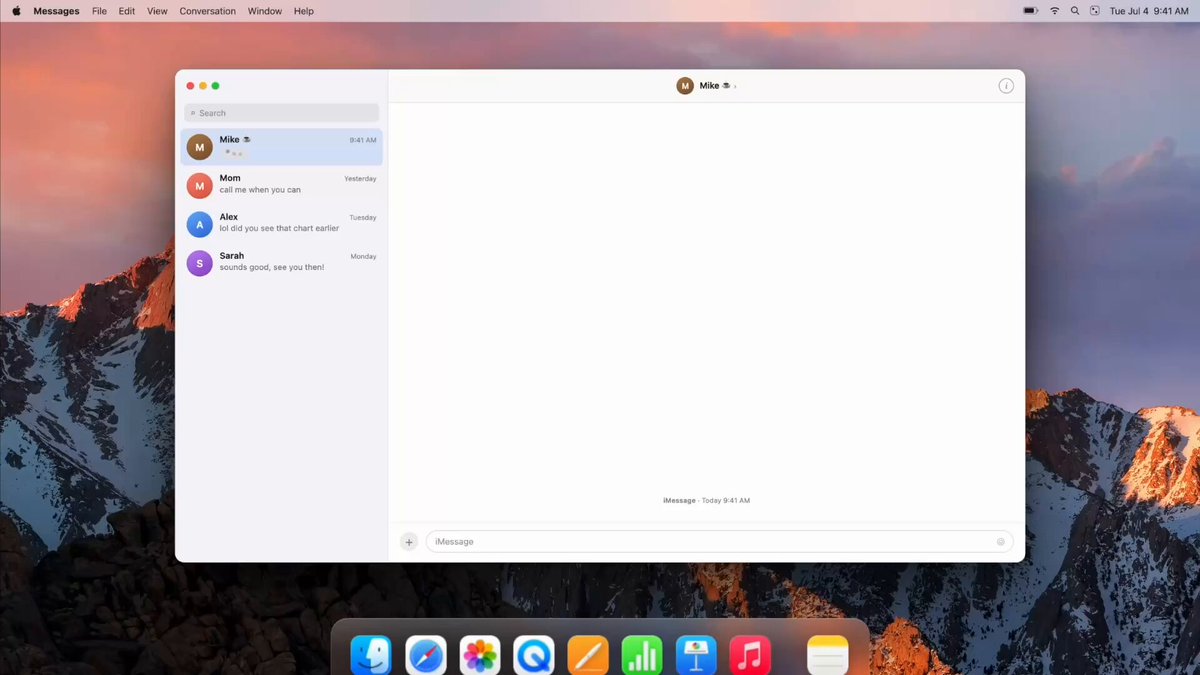
Task: Focus the iMessage text input field
Action: coord(719,542)
